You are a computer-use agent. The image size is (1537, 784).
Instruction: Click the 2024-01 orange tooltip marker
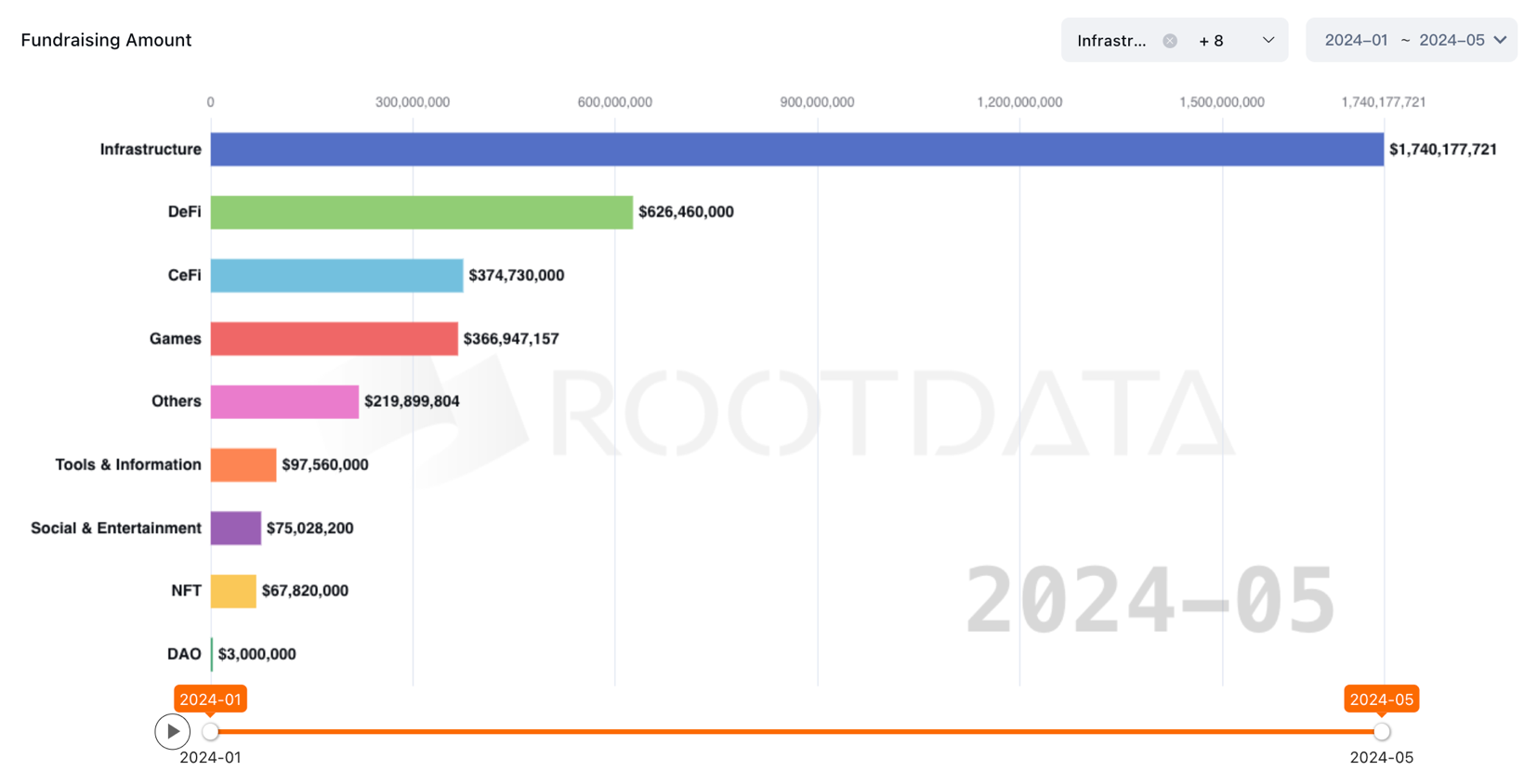point(210,699)
